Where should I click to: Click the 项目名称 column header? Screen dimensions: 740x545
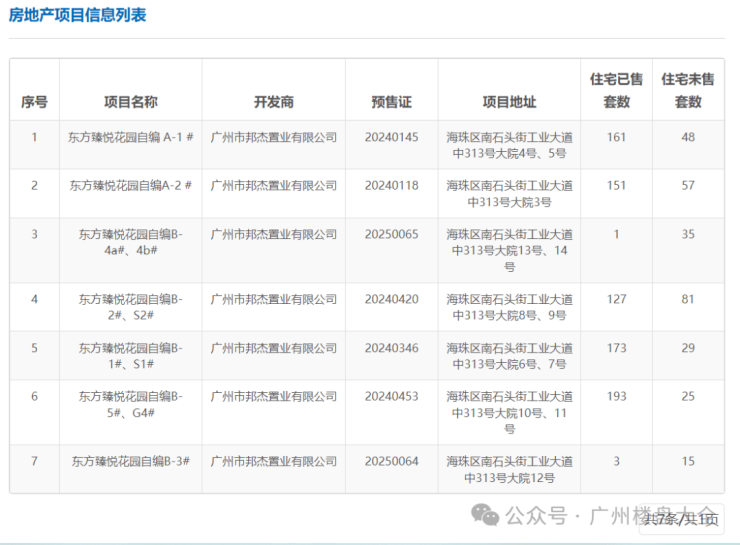[130, 102]
